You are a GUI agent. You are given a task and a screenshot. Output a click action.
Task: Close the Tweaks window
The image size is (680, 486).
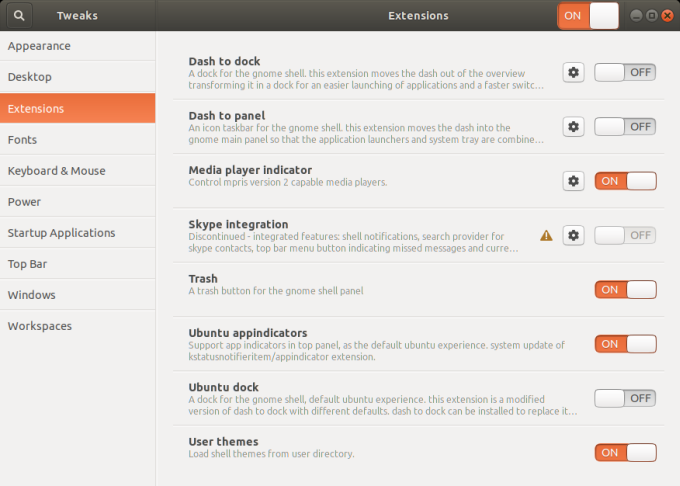tap(667, 16)
